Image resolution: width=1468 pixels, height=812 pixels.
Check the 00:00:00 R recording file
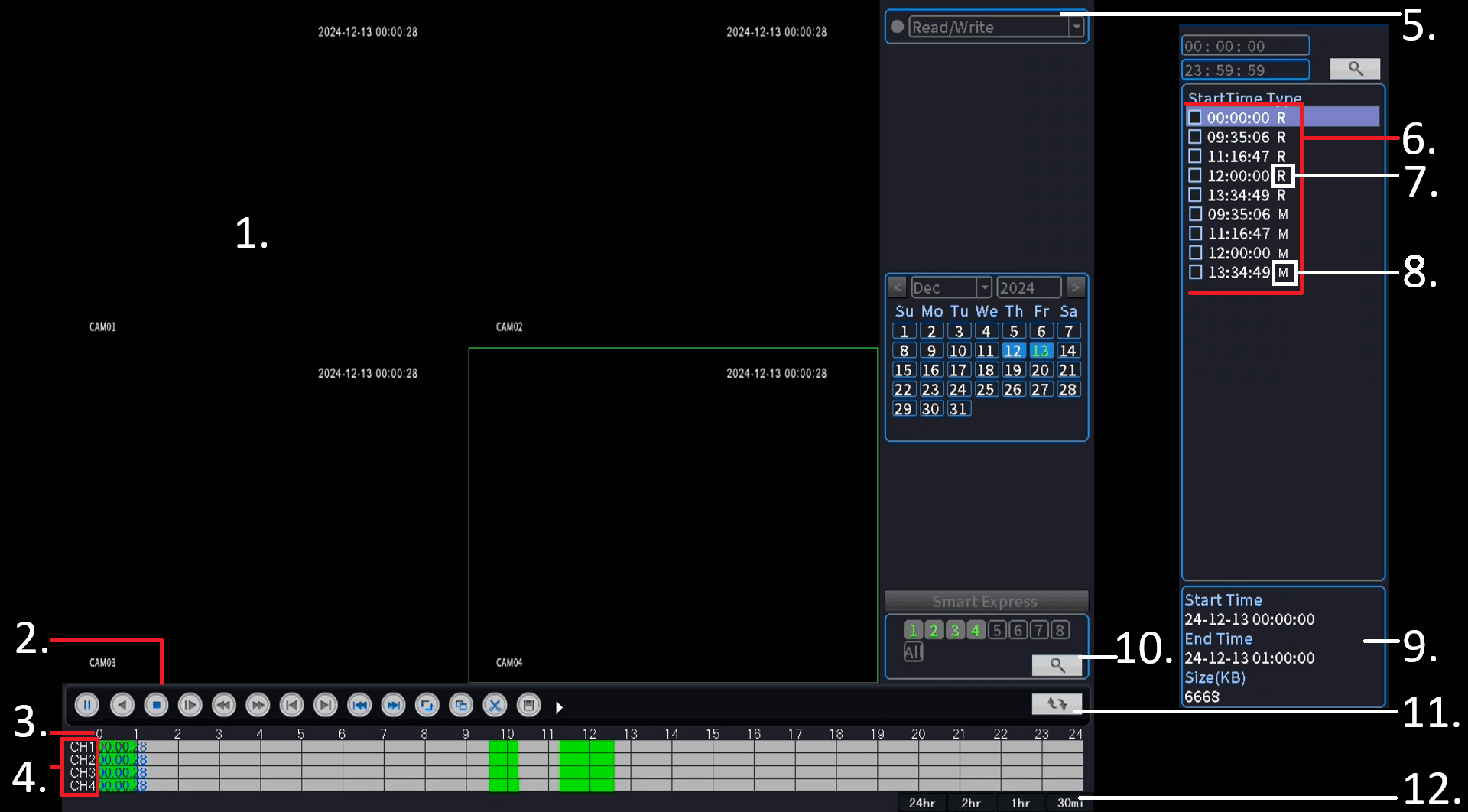point(1195,117)
